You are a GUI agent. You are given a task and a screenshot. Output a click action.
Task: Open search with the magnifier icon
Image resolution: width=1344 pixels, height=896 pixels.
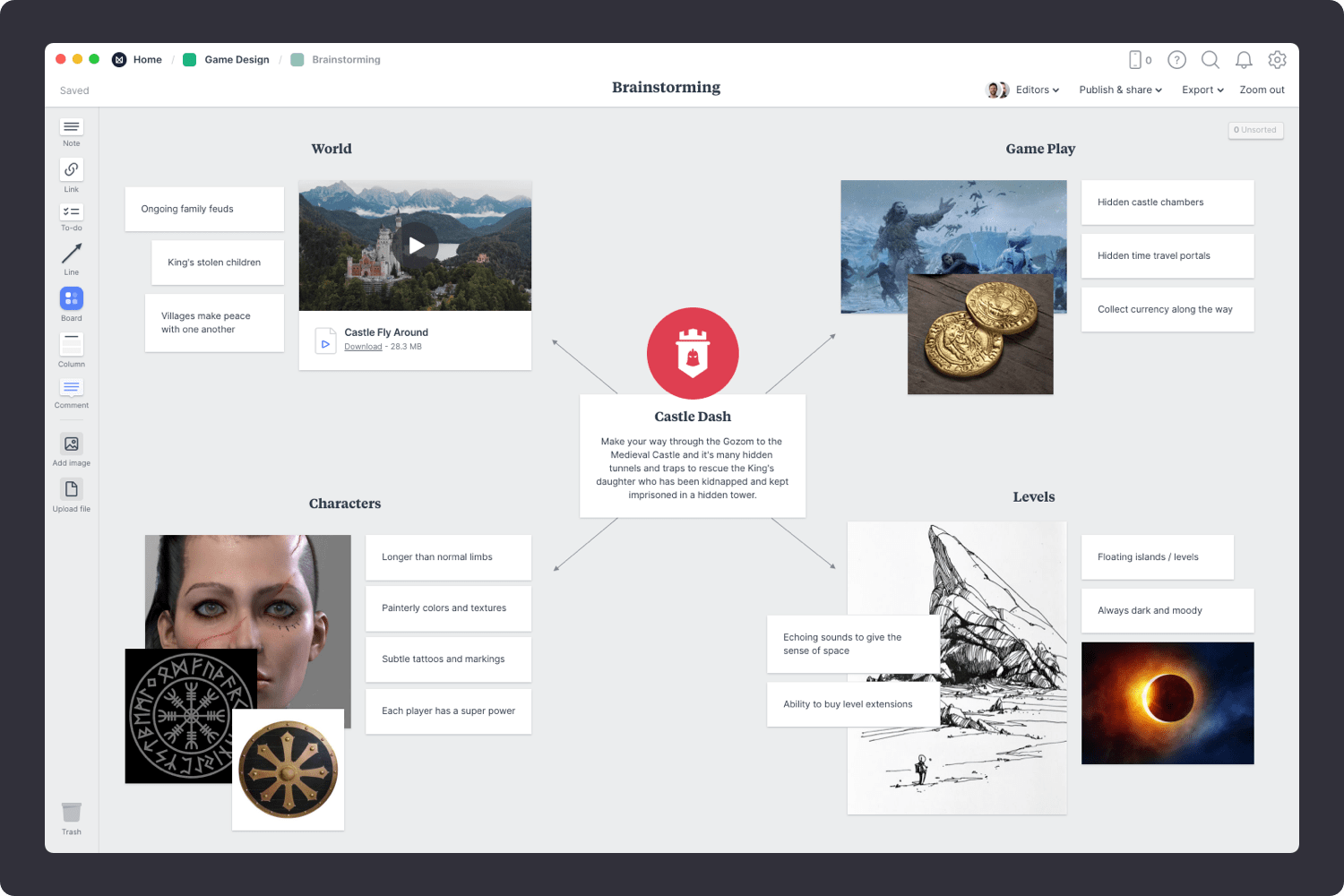[1210, 60]
